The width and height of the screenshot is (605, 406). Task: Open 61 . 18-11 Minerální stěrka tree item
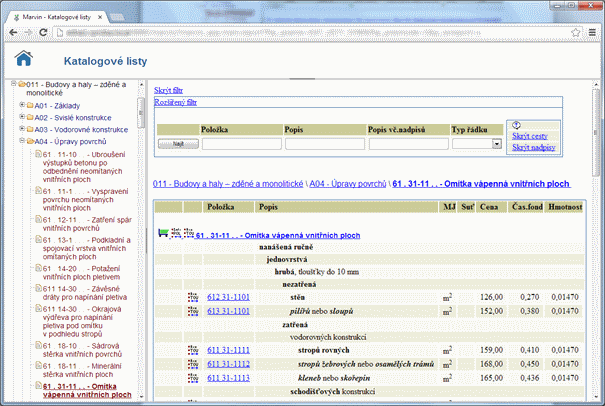[x=82, y=370]
